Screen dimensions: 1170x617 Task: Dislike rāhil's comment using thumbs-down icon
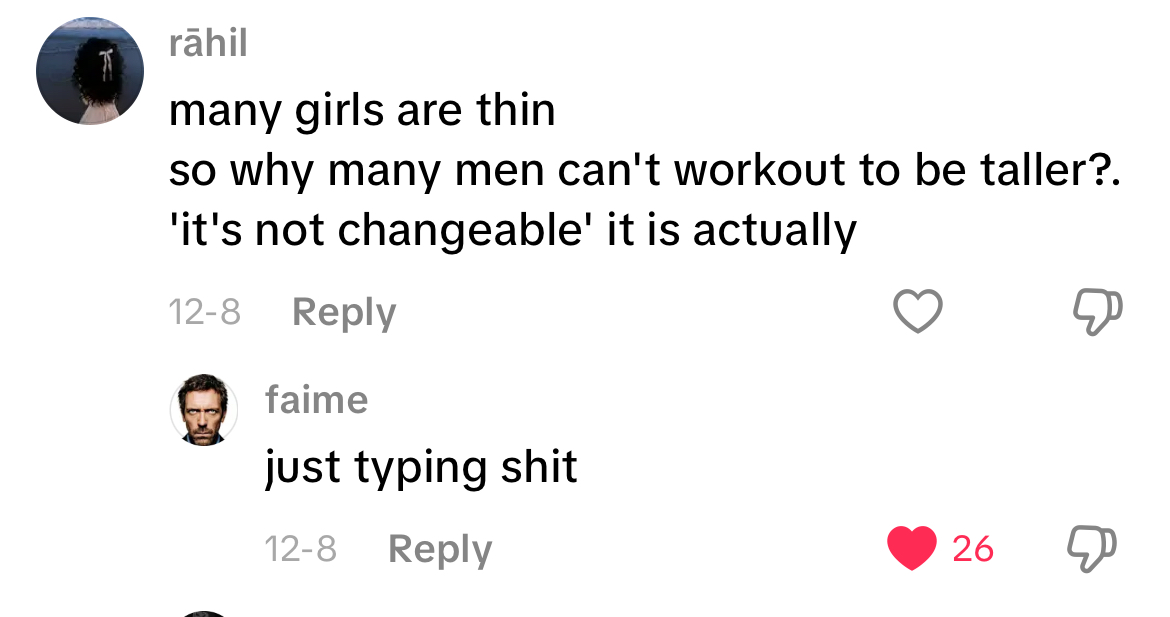click(x=1098, y=311)
